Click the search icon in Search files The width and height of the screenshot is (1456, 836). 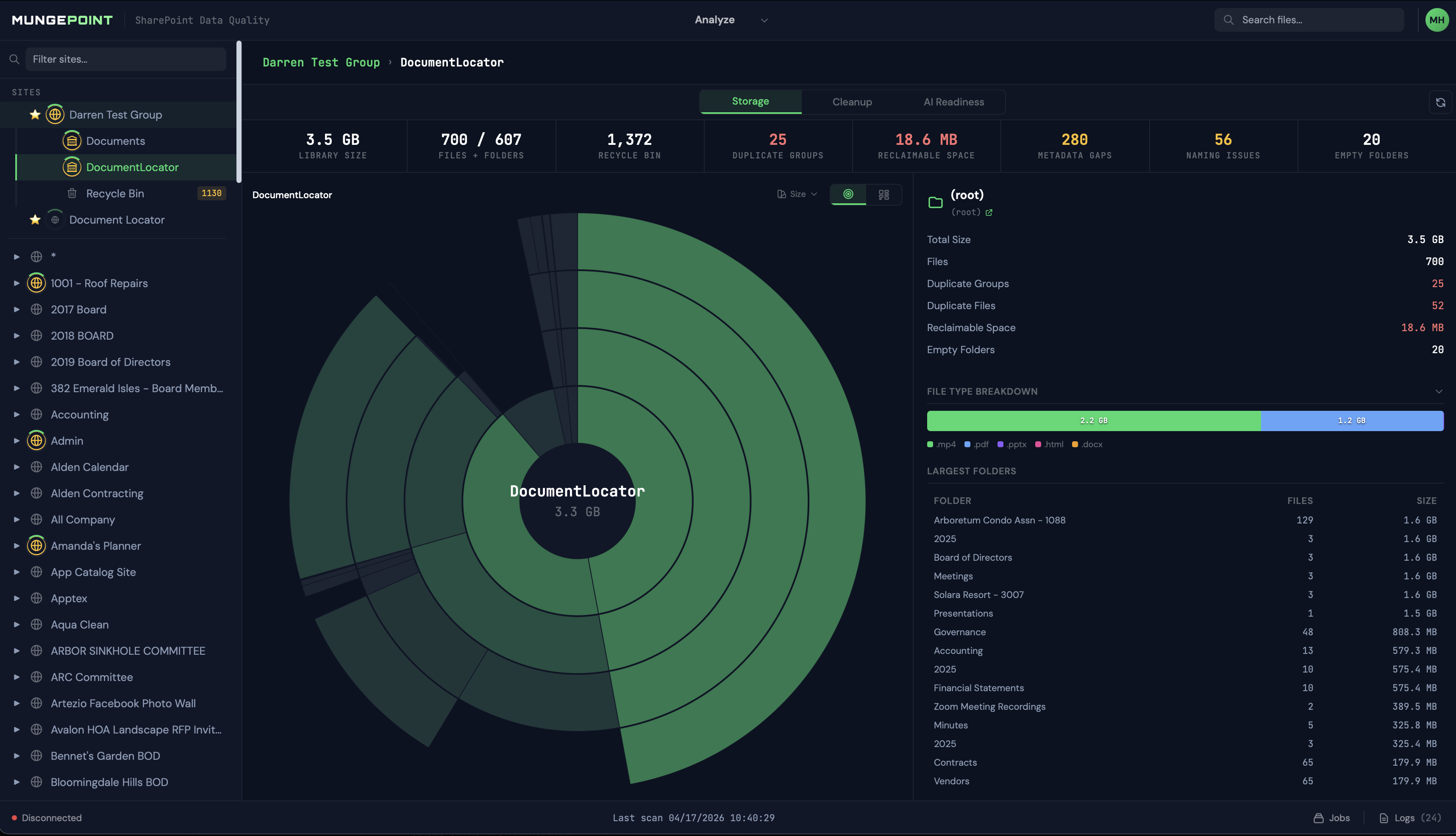pos(1228,20)
